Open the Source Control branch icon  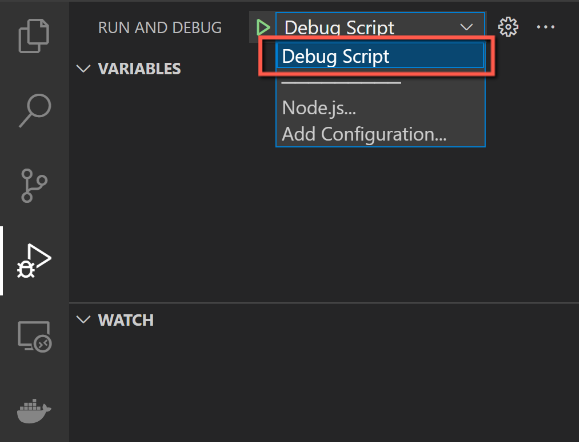pos(34,186)
